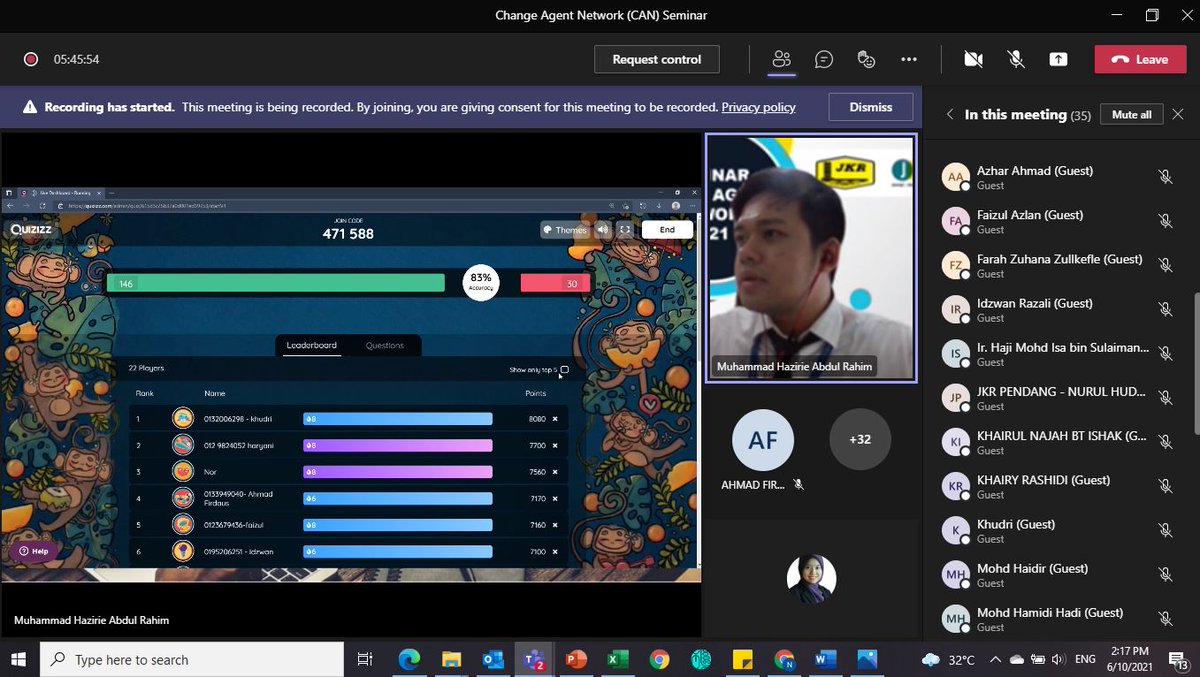Show hidden system tray icons
The height and width of the screenshot is (677, 1200).
994,660
